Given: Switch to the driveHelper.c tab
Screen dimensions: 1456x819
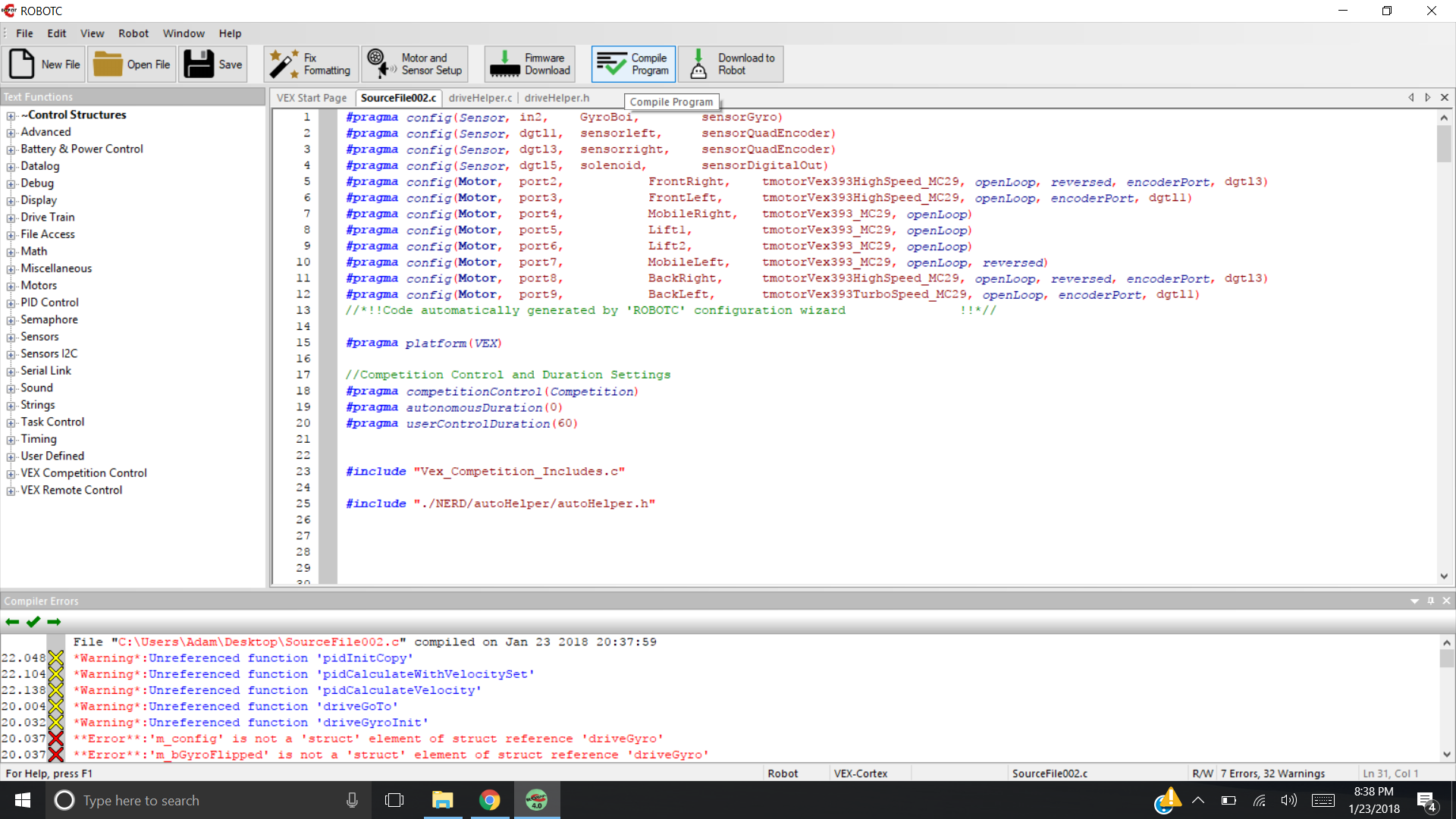Looking at the screenshot, I should coord(480,98).
